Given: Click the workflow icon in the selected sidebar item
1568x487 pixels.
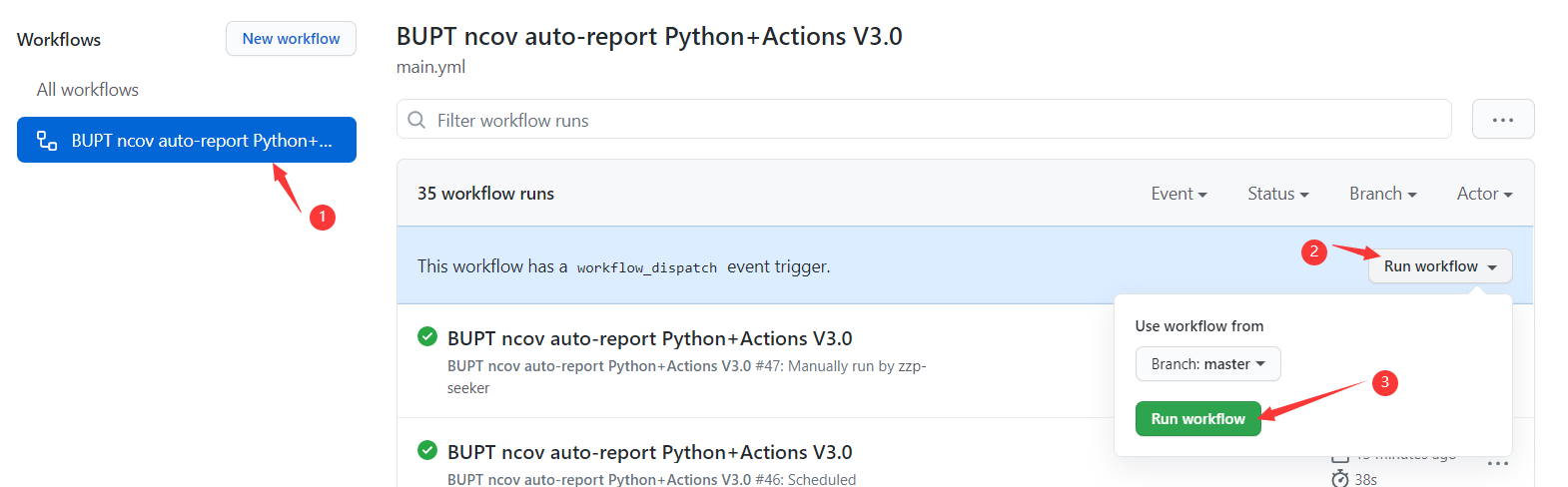Looking at the screenshot, I should click(x=47, y=141).
